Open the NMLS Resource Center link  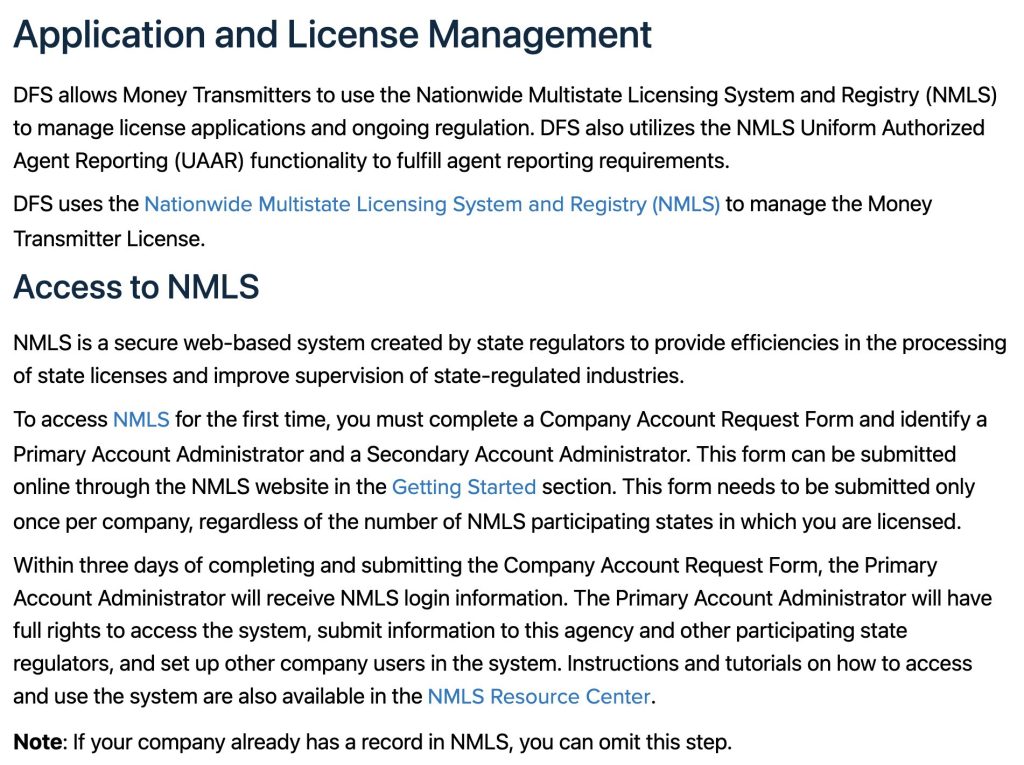coord(539,697)
